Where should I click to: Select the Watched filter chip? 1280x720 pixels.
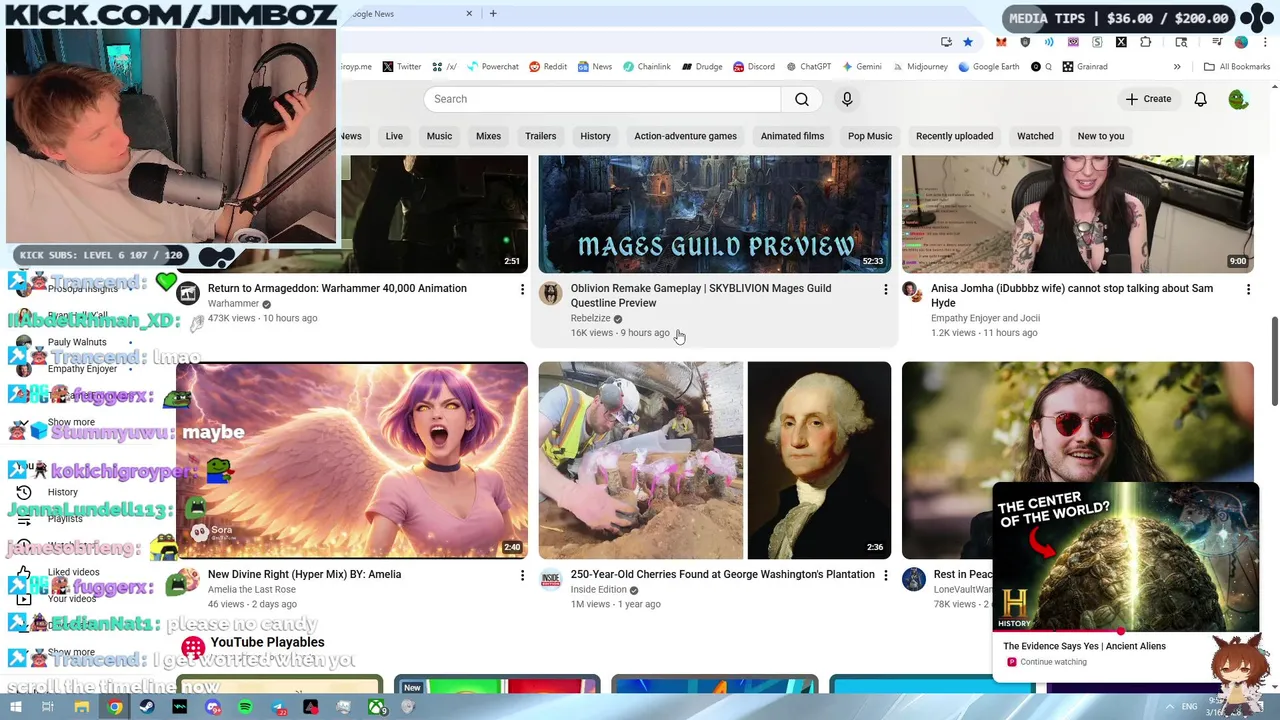point(1035,136)
